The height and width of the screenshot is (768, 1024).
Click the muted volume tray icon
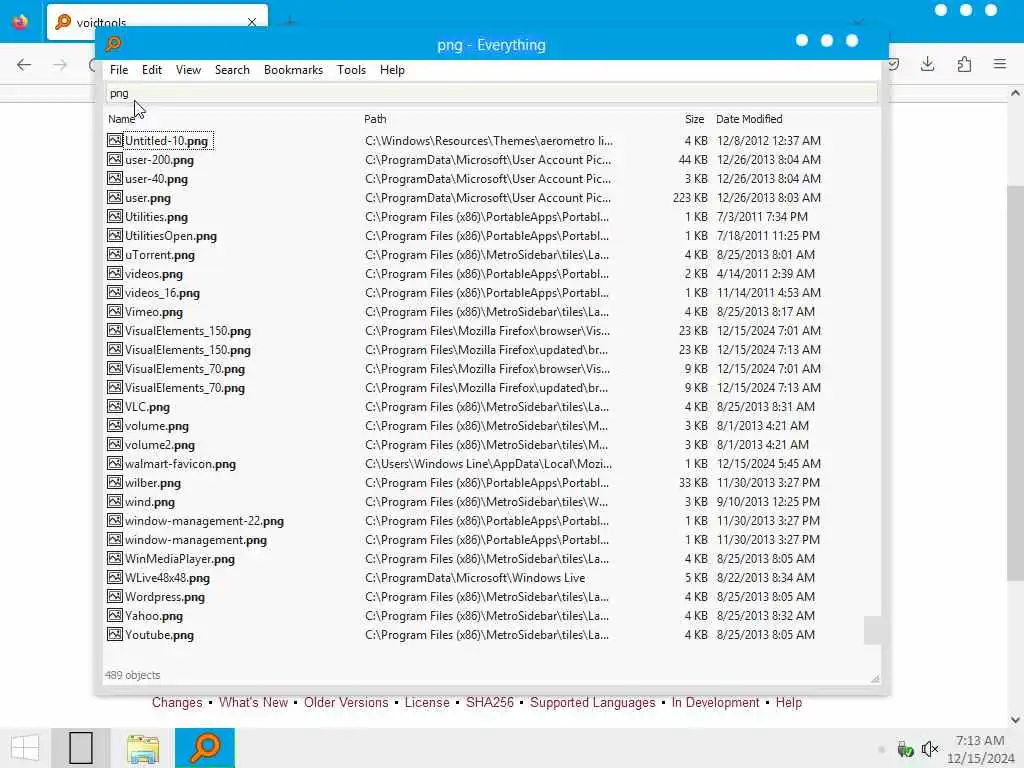[x=929, y=748]
